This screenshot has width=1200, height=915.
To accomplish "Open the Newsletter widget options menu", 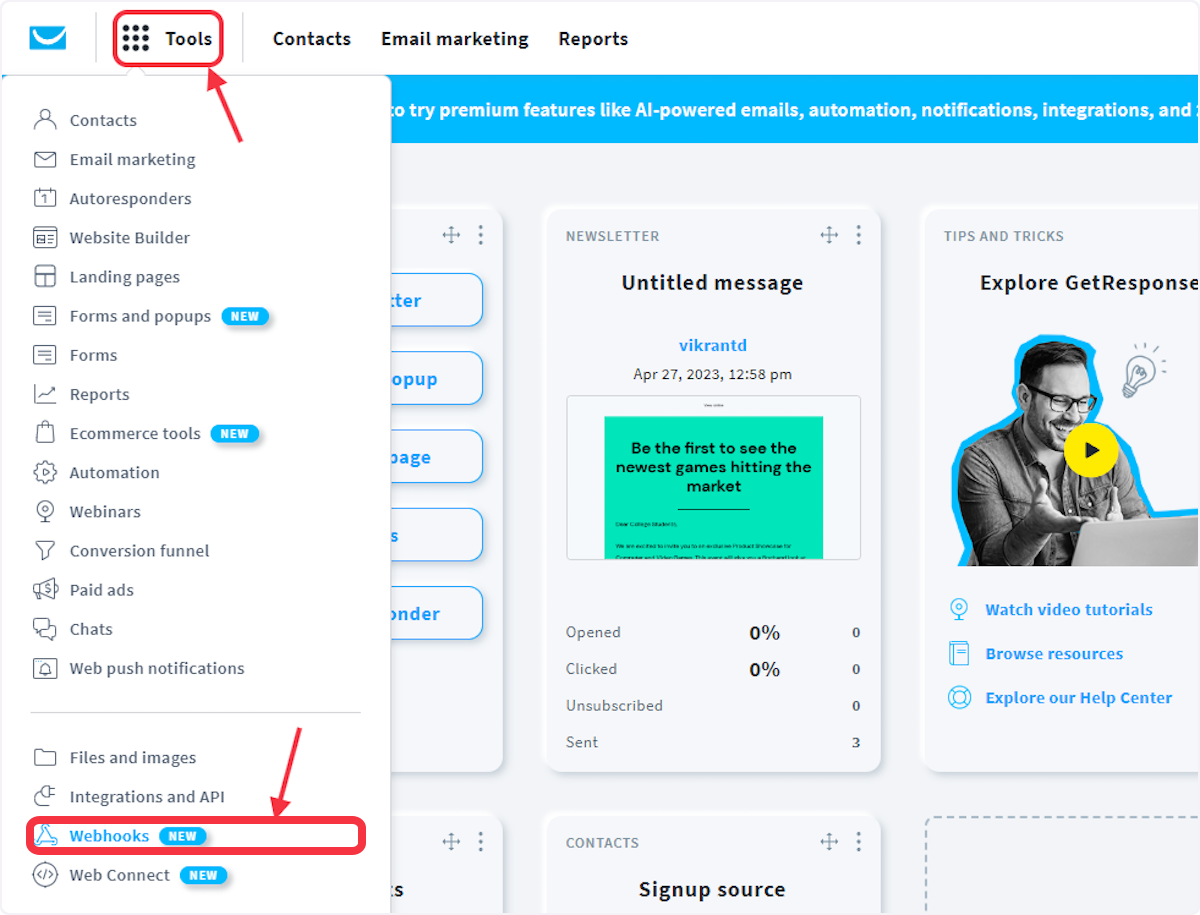I will coord(858,235).
